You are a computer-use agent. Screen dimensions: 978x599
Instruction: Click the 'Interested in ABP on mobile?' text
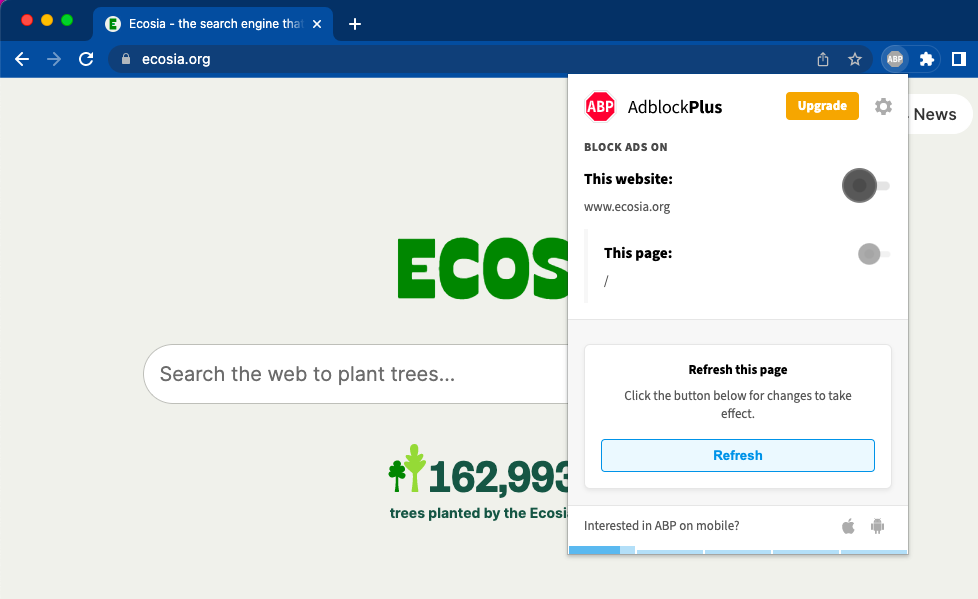pyautogui.click(x=661, y=526)
